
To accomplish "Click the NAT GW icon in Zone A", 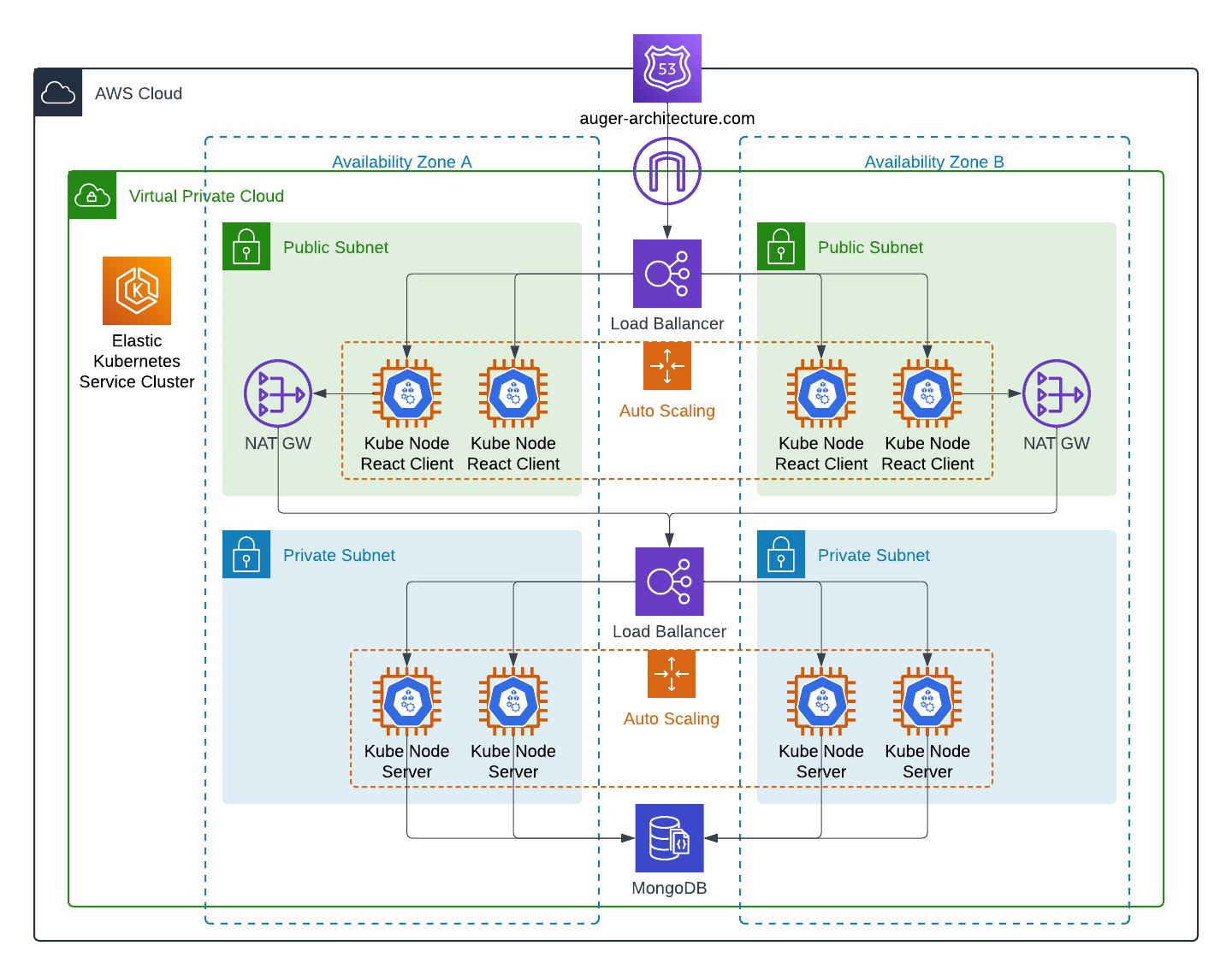I will tap(278, 393).
